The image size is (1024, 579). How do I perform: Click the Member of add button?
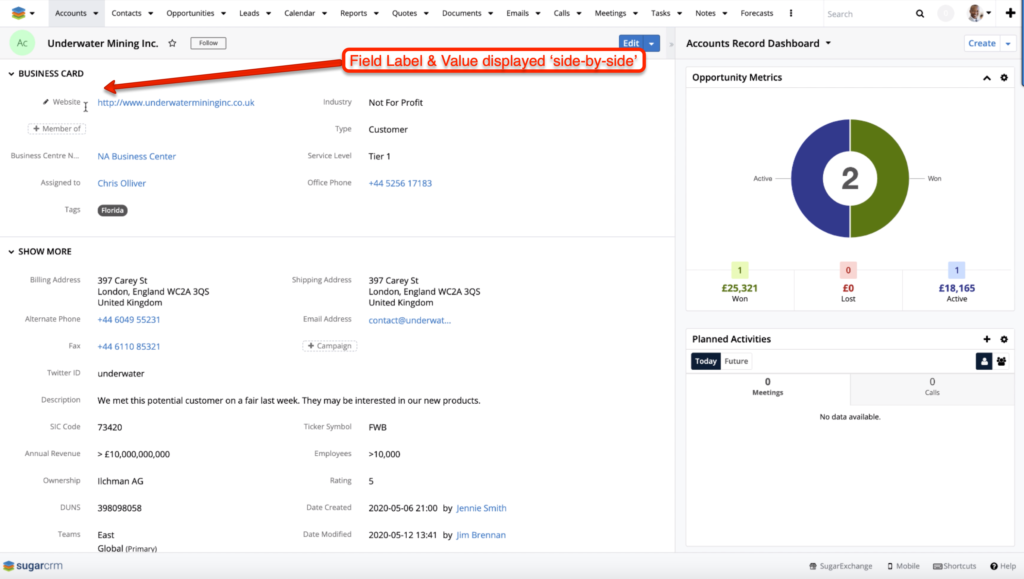(57, 129)
